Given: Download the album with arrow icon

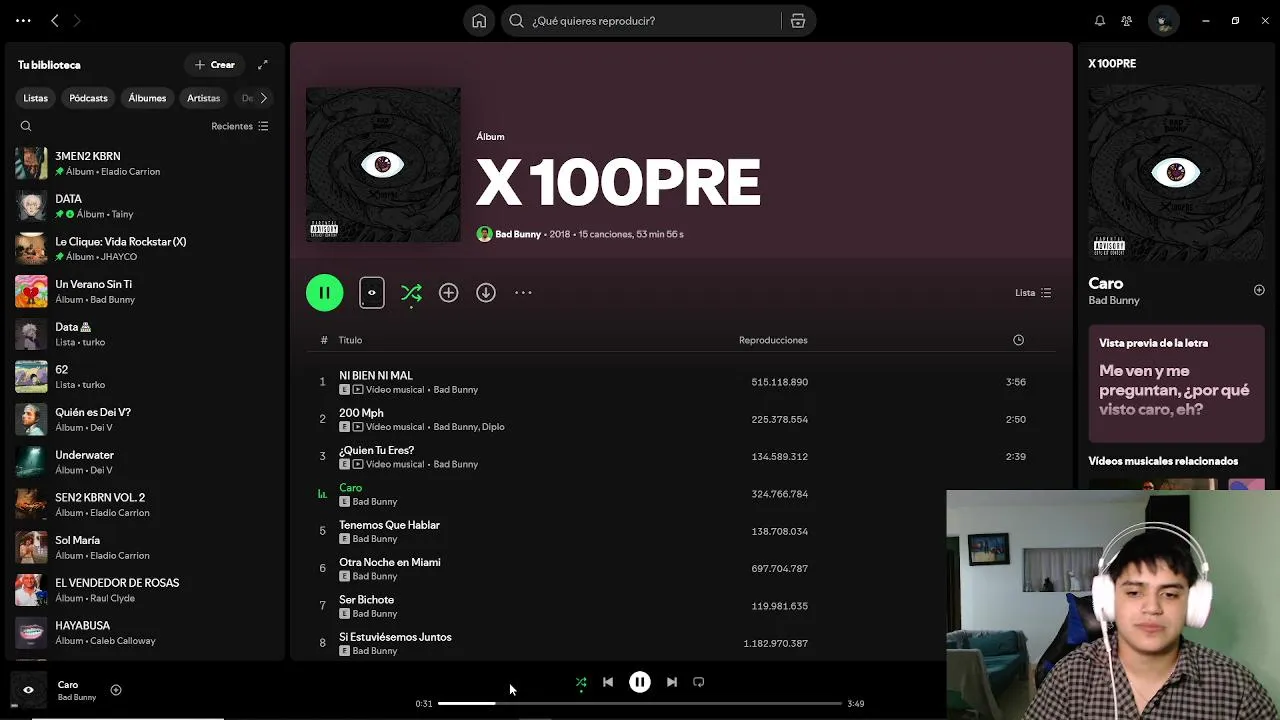Looking at the screenshot, I should point(486,293).
